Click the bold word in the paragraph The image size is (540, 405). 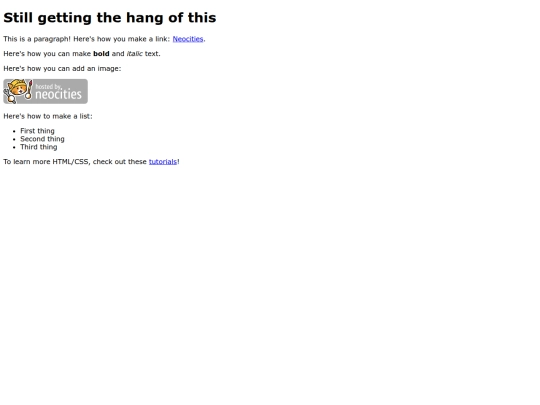[101, 54]
